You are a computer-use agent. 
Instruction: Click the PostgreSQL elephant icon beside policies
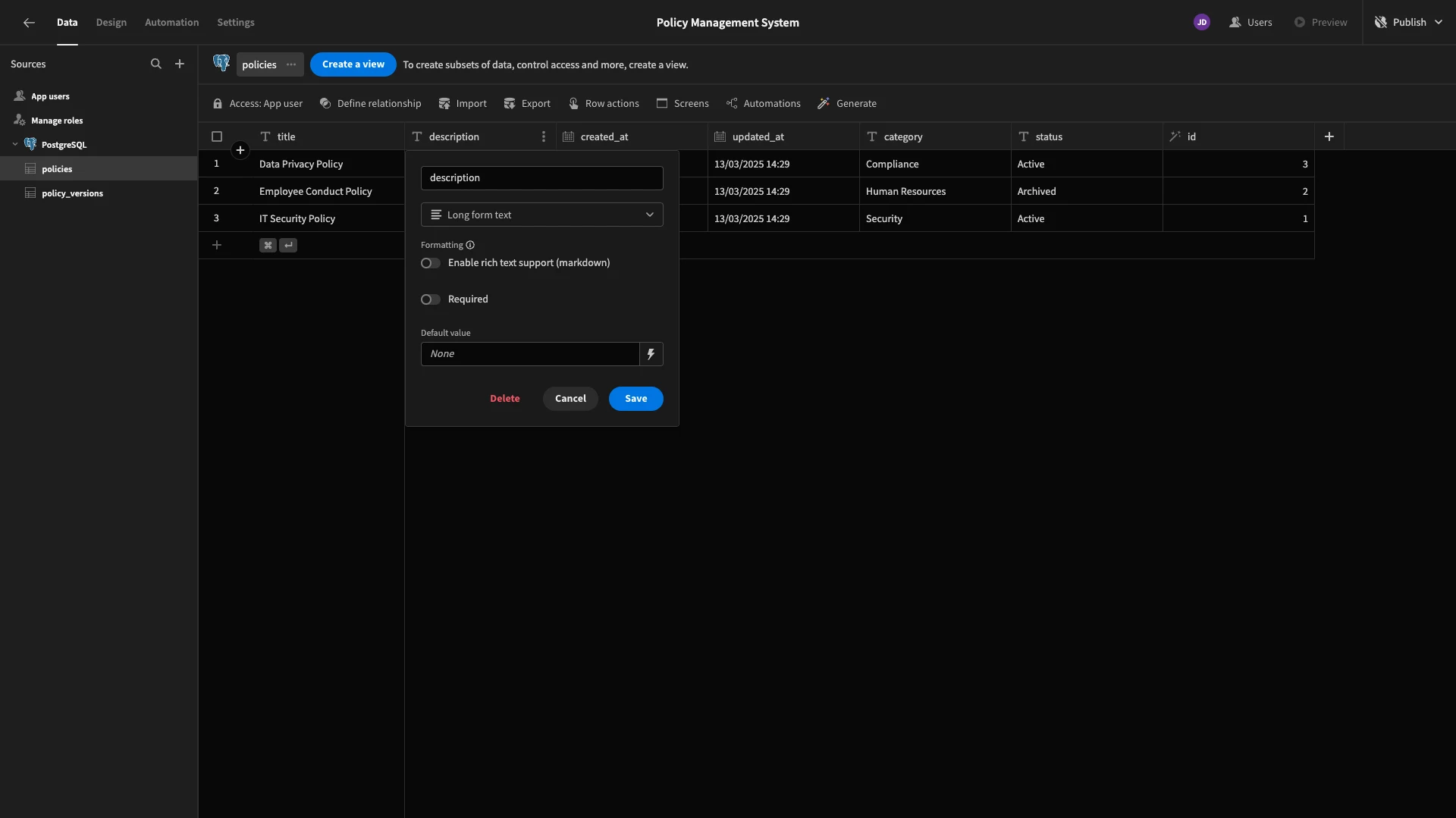pos(221,64)
